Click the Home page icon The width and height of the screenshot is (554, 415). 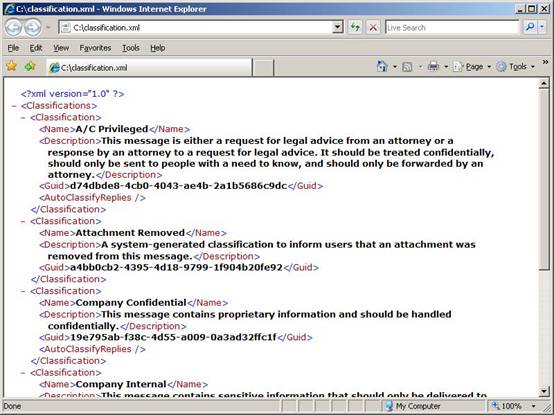tap(382, 66)
